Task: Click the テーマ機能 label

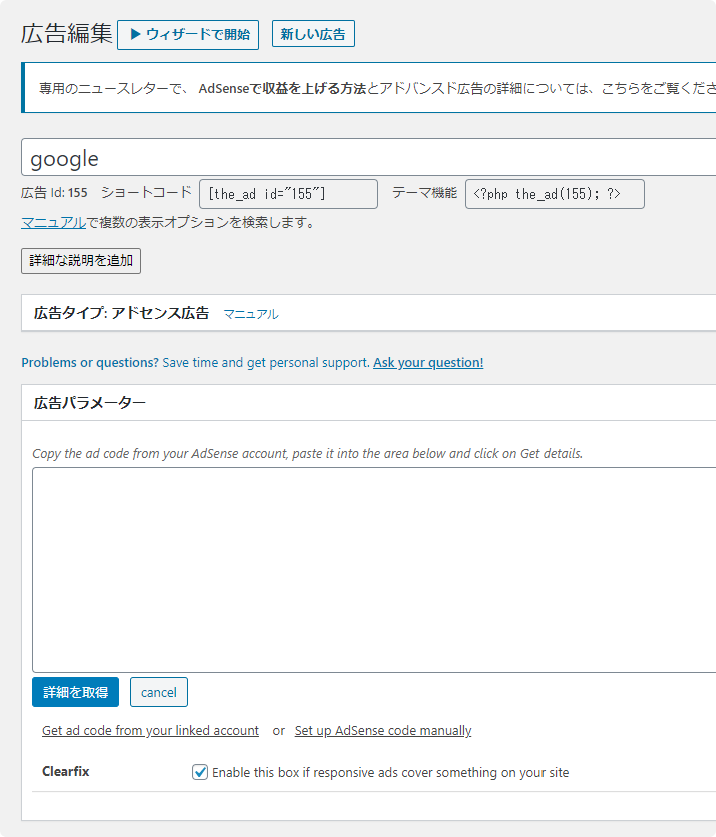Action: pyautogui.click(x=424, y=192)
